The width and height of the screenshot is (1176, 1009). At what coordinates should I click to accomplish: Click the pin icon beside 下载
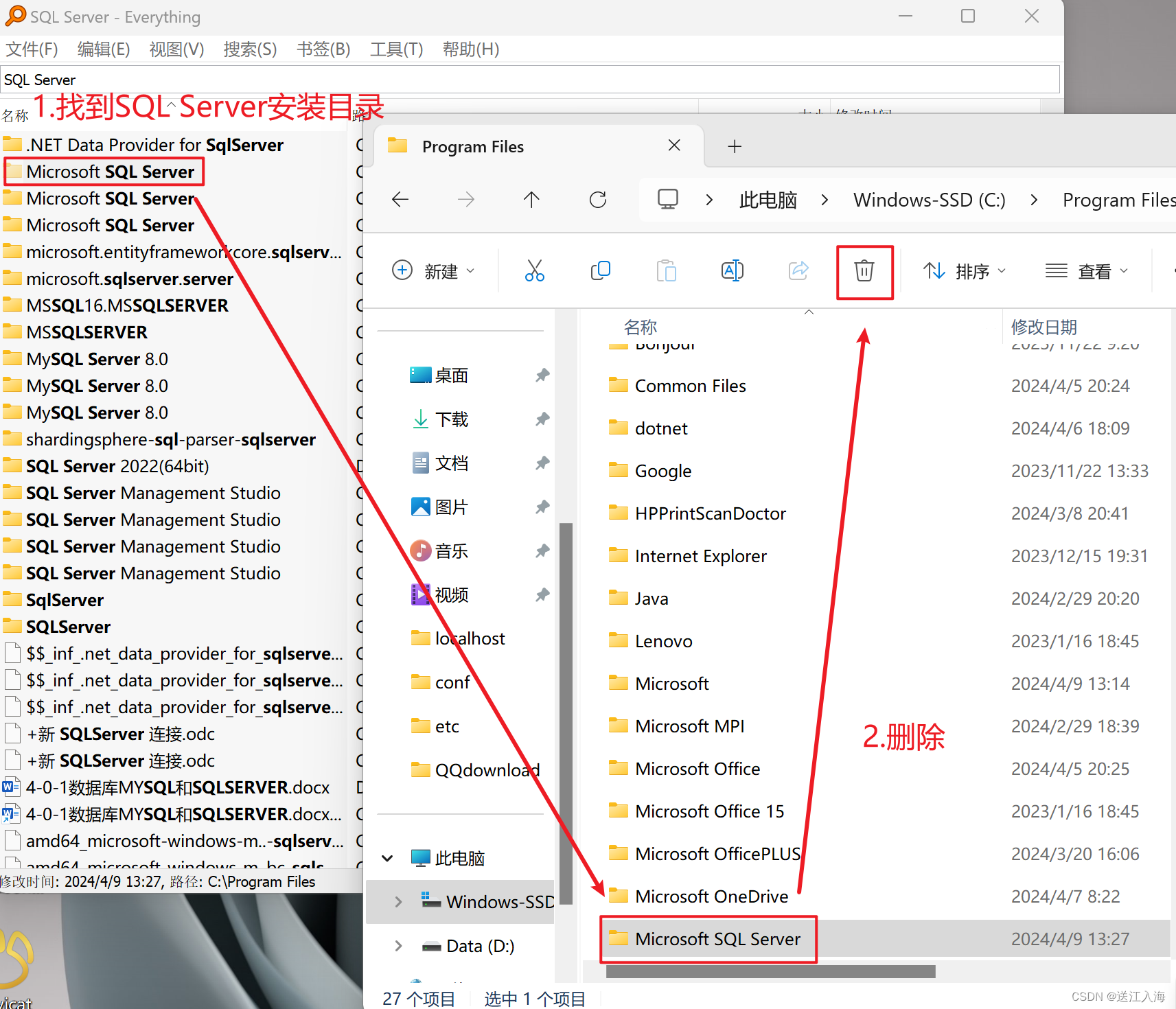point(542,419)
